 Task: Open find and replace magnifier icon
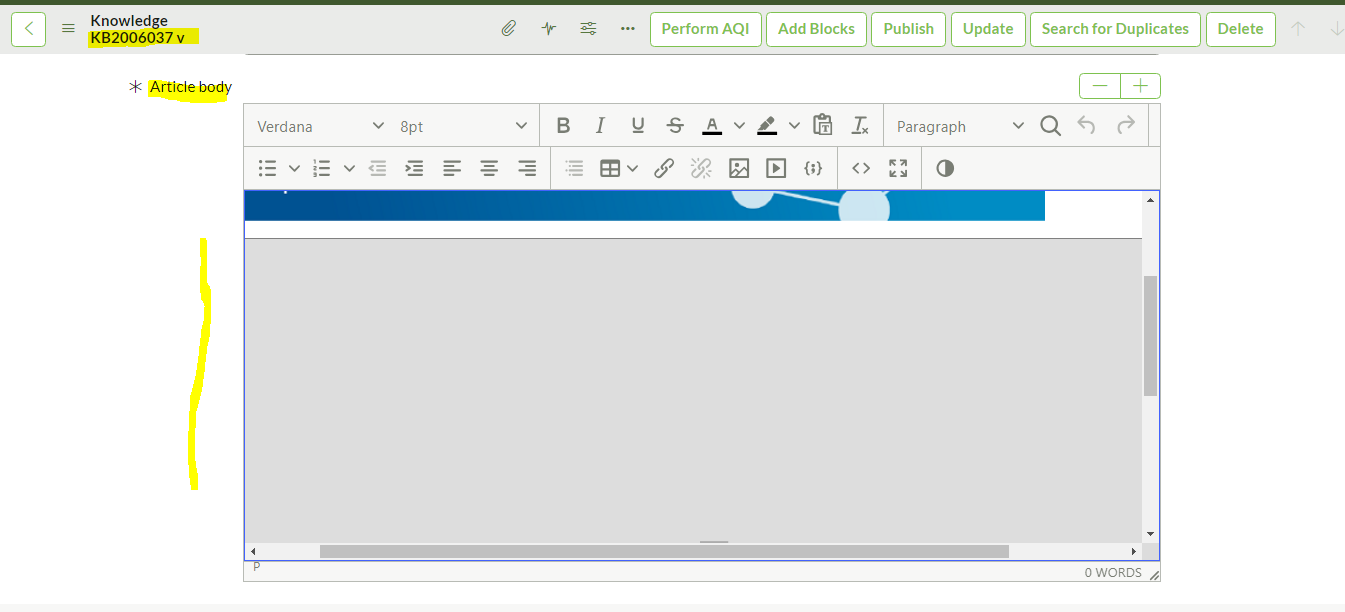tap(1050, 126)
